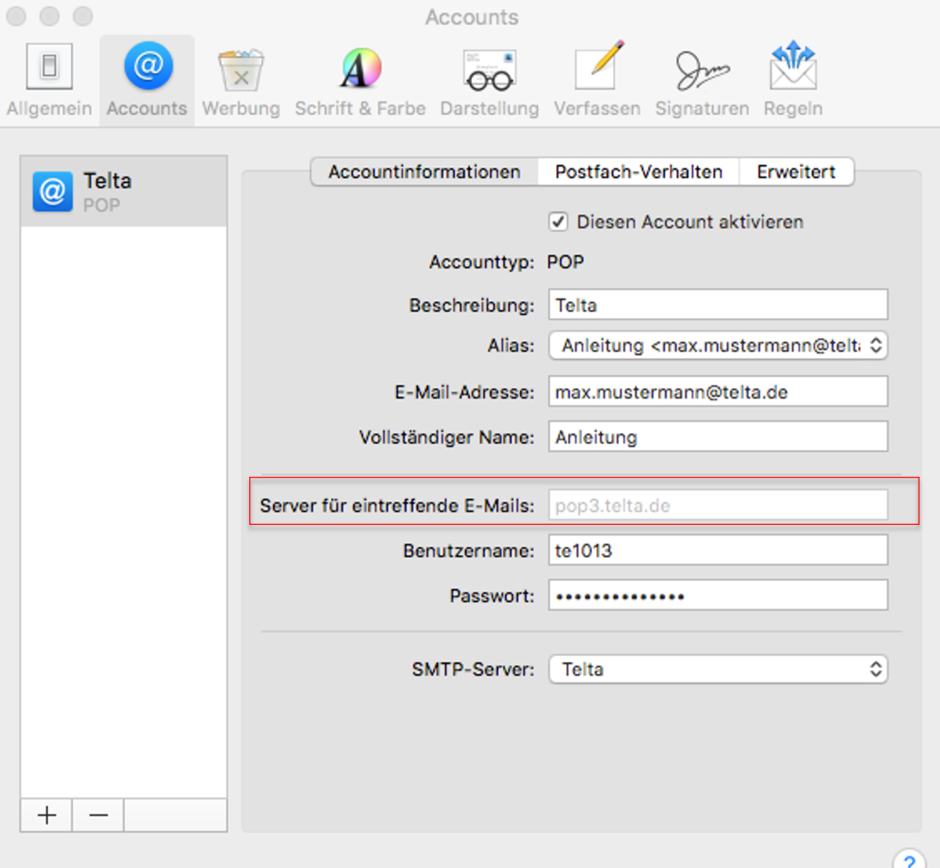Open the Alias dropdown
The image size is (940, 868).
click(x=718, y=346)
